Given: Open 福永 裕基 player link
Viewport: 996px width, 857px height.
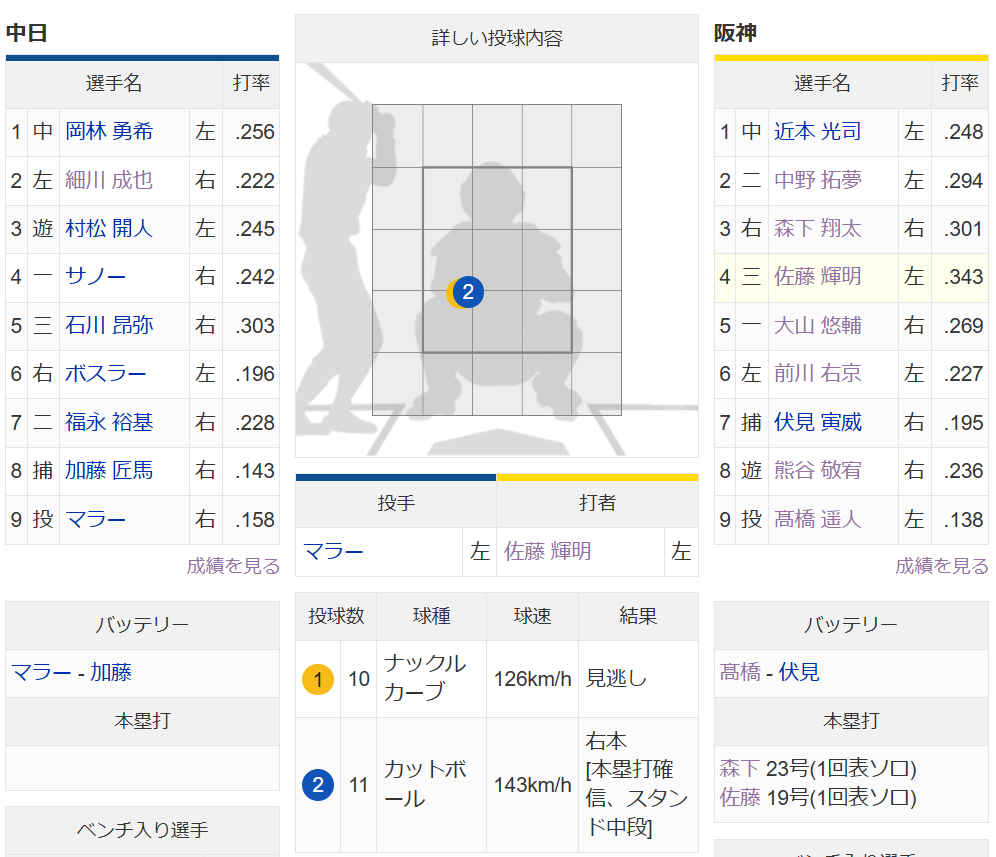Looking at the screenshot, I should (109, 422).
